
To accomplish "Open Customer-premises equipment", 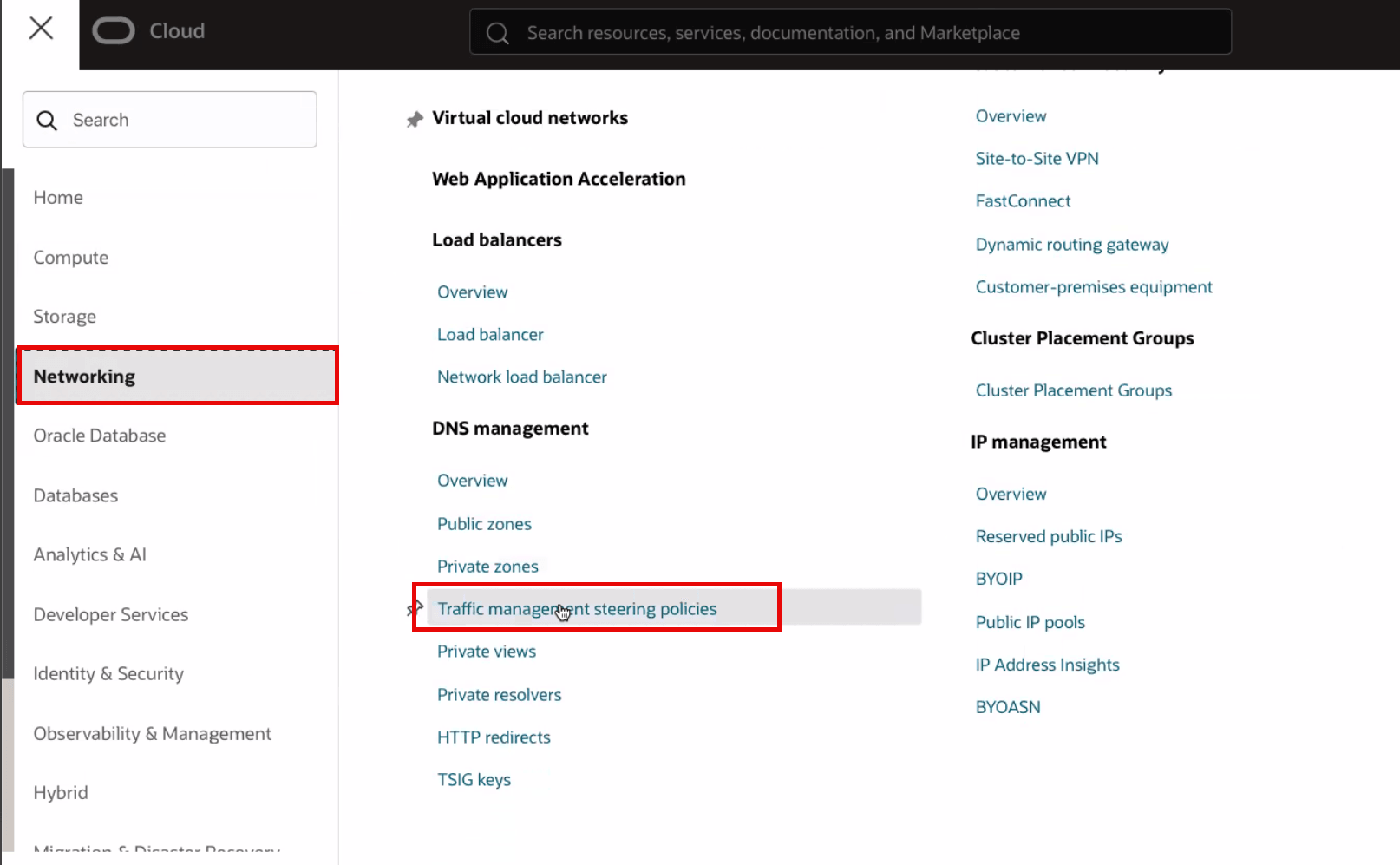I will [x=1094, y=287].
